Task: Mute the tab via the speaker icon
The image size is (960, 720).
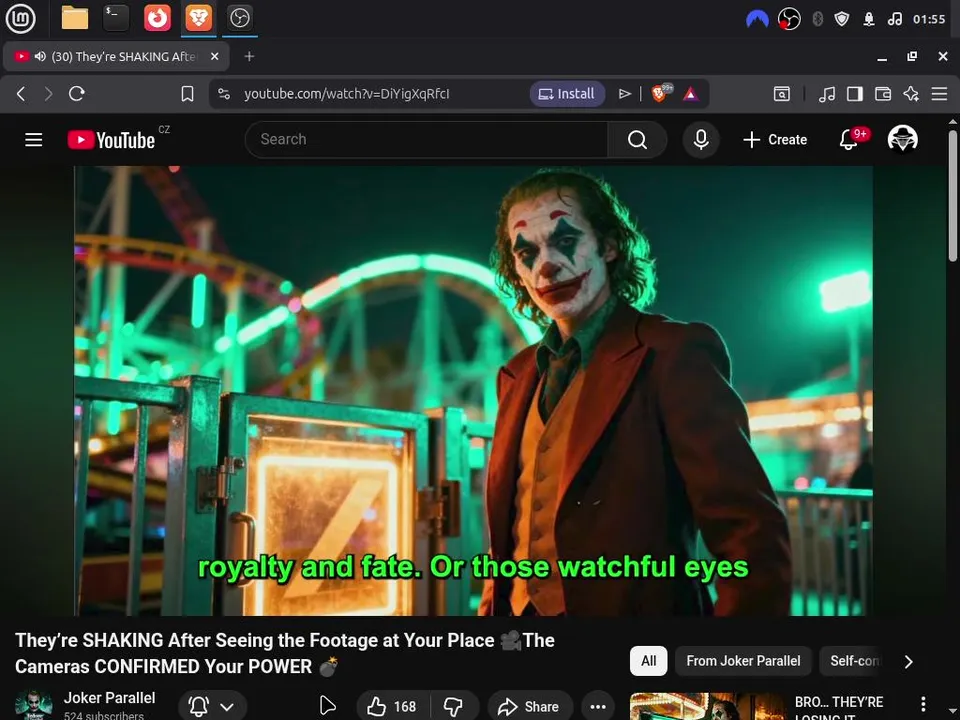Action: [x=40, y=56]
